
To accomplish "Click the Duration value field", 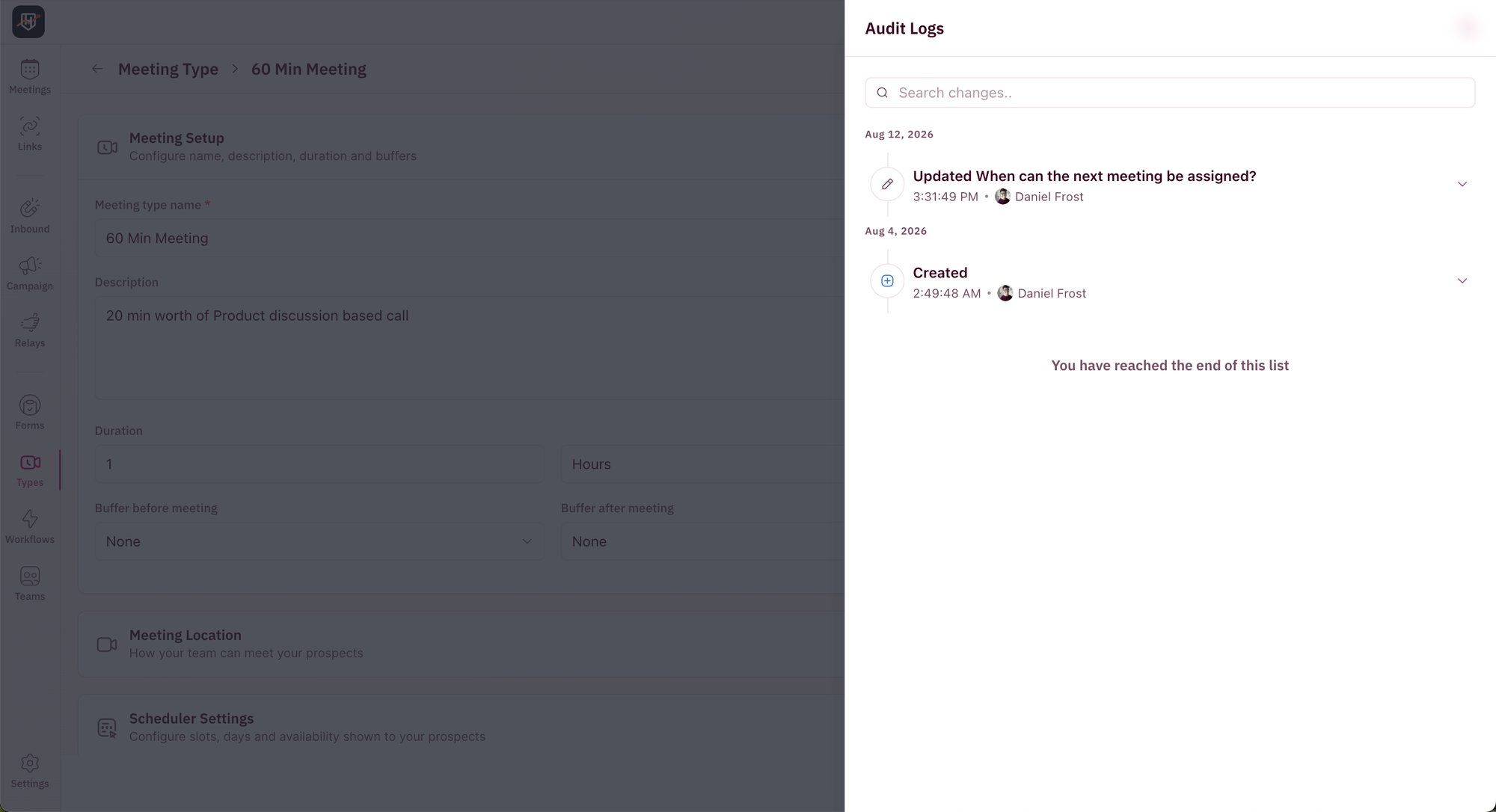I will click(319, 464).
